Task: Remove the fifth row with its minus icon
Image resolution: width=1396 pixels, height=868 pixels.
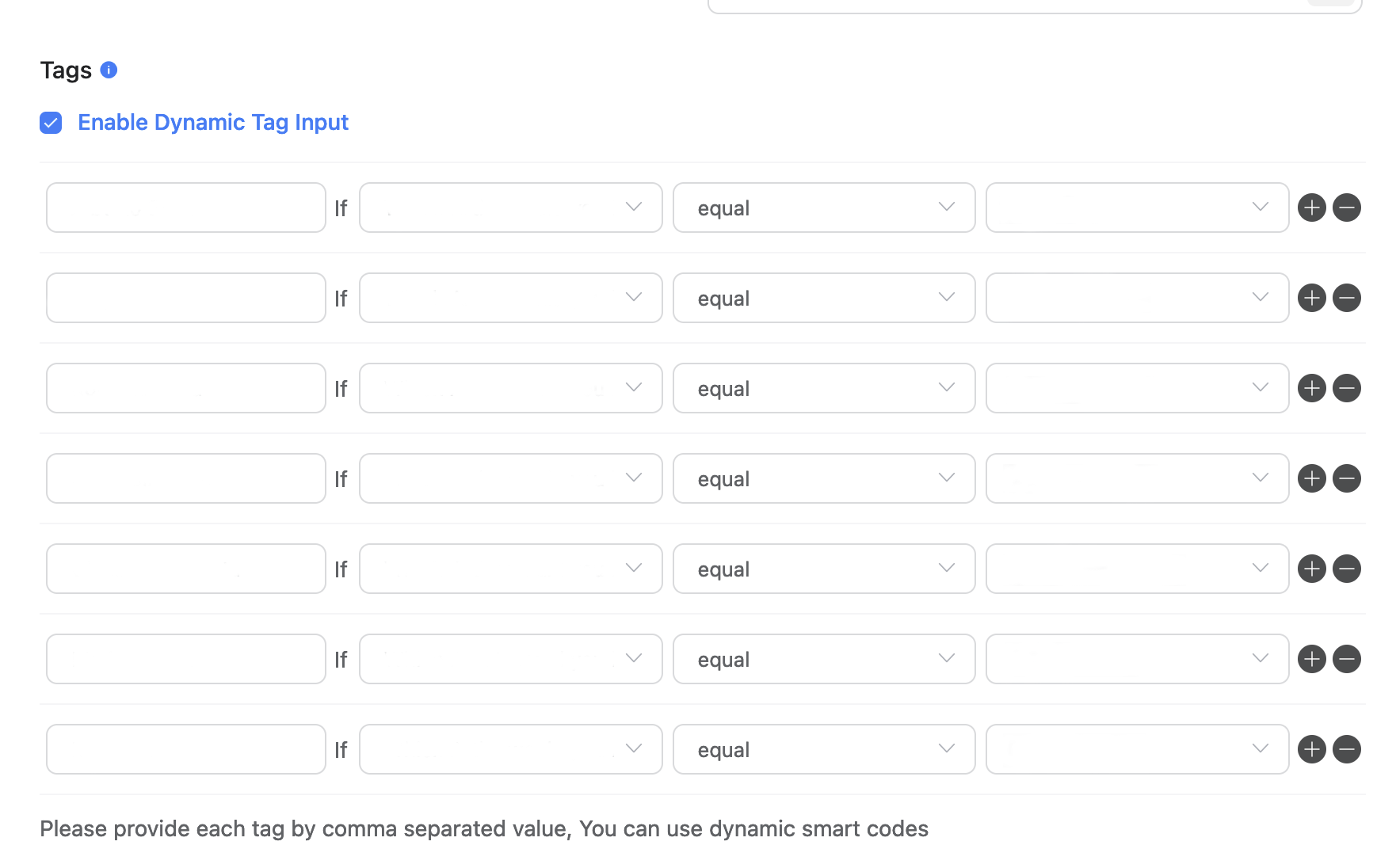Action: (x=1347, y=569)
